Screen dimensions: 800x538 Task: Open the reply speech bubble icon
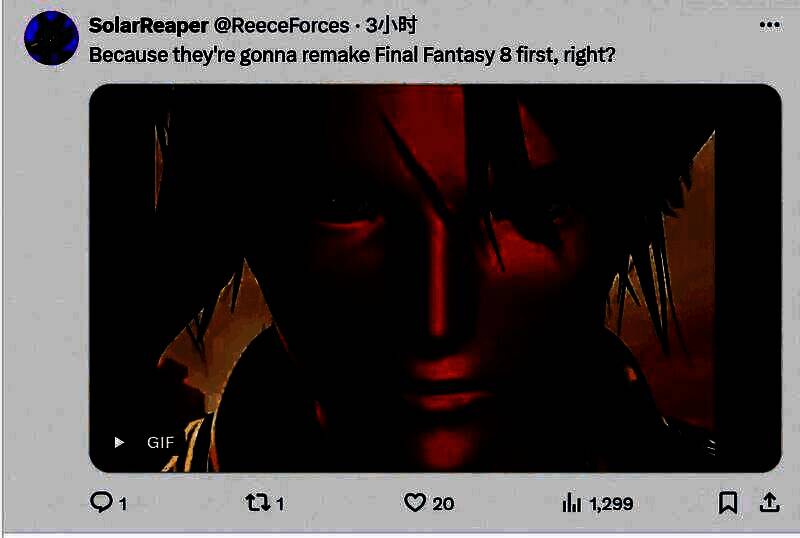pos(101,502)
